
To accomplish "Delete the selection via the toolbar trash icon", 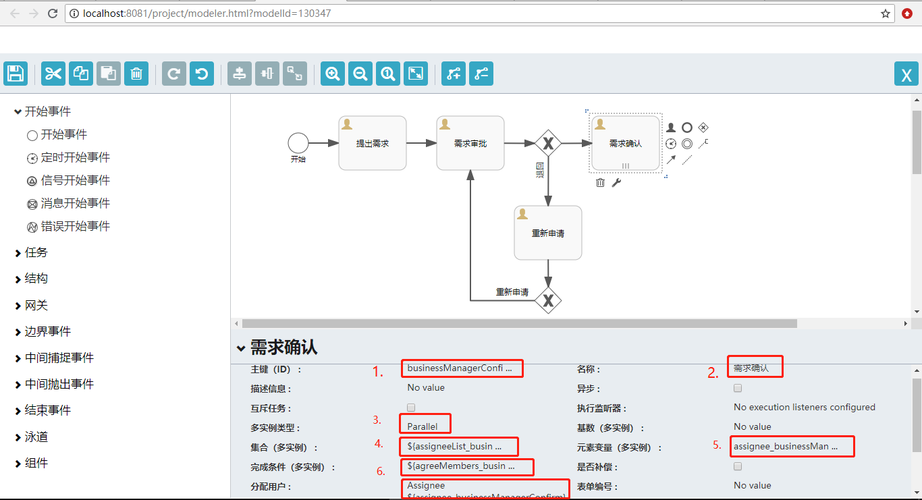I will pyautogui.click(x=136, y=74).
